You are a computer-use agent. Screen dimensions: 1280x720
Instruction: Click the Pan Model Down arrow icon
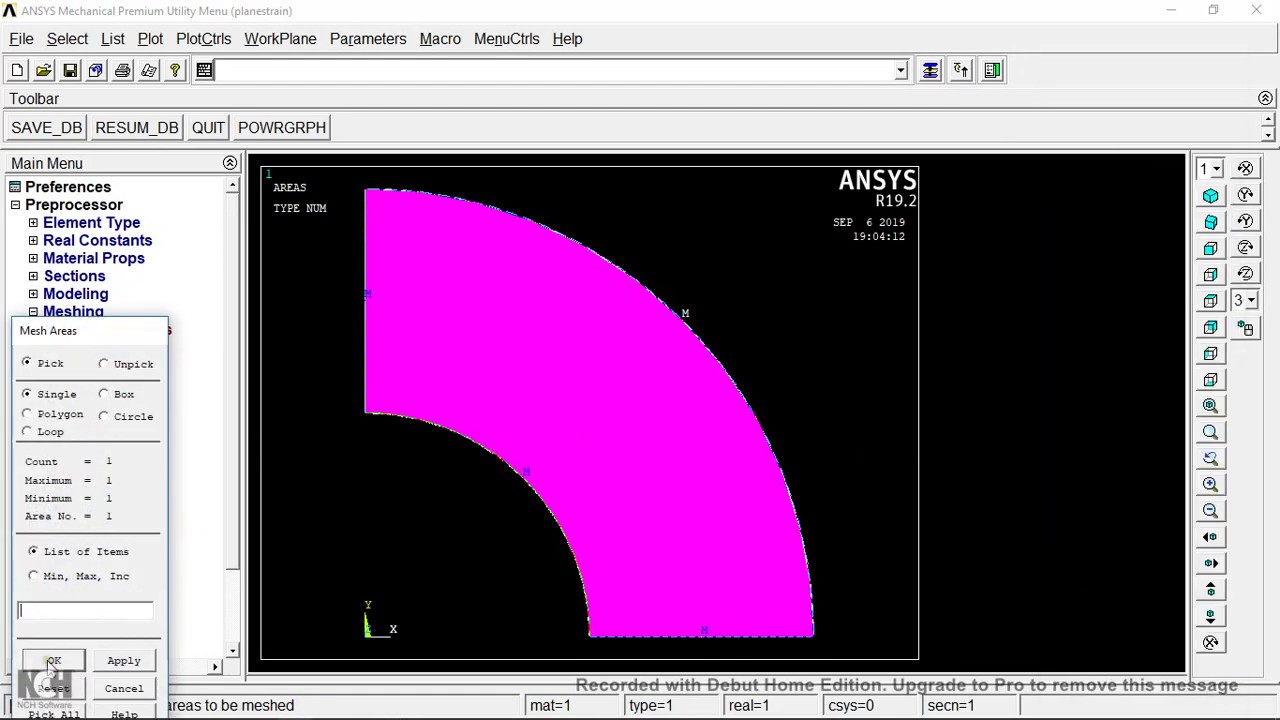coord(1211,616)
